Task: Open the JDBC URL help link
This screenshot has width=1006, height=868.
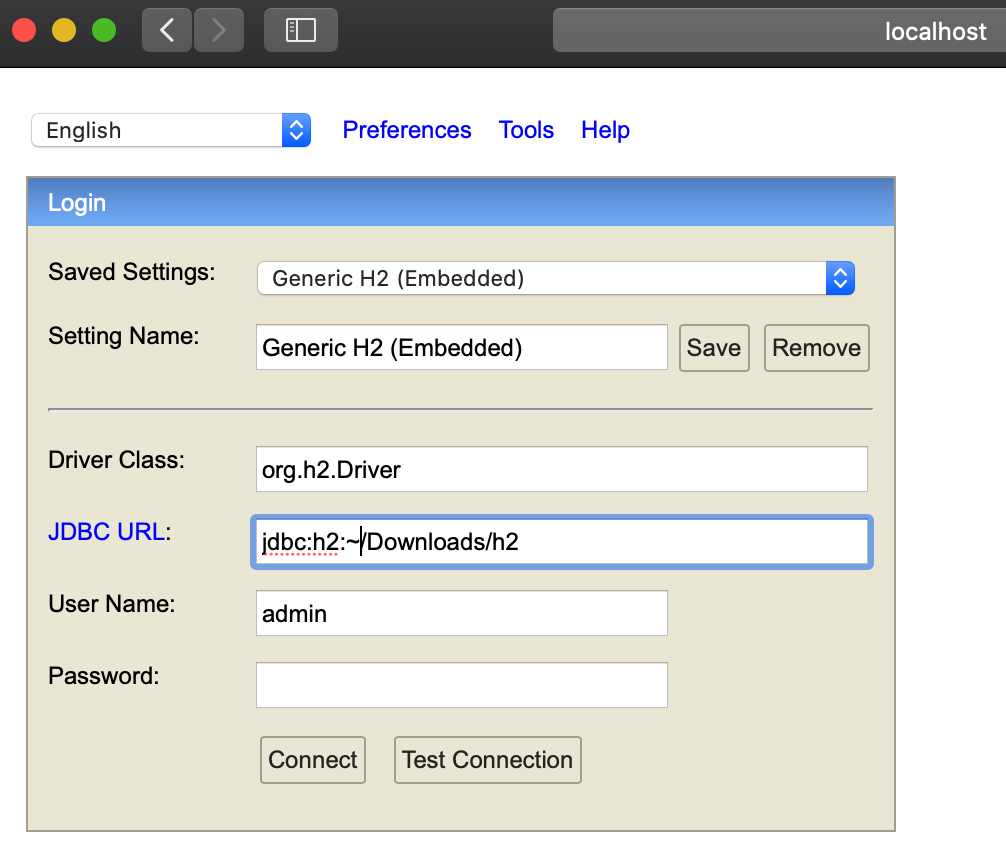Action: point(107,532)
